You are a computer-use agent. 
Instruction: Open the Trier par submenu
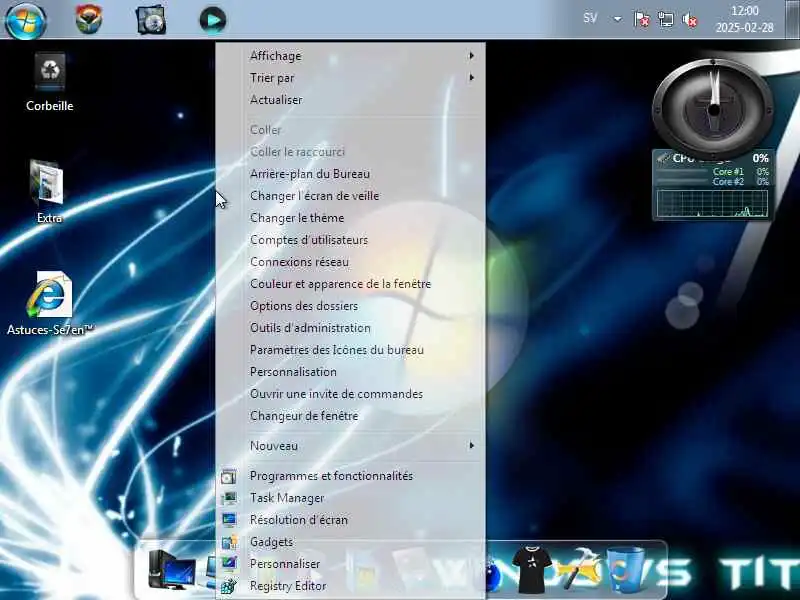[x=351, y=78]
